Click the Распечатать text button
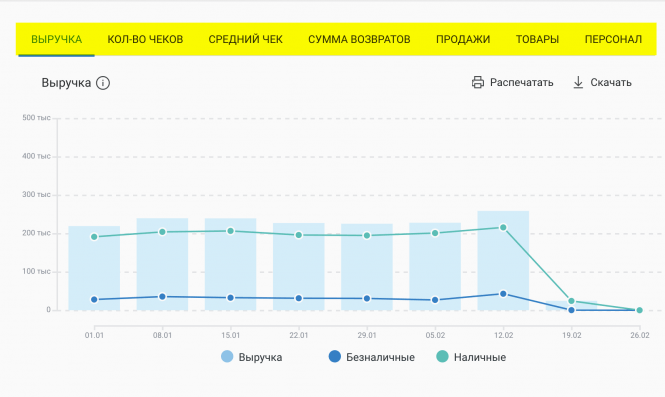Screen dimensions: 665x397 (x=521, y=82)
